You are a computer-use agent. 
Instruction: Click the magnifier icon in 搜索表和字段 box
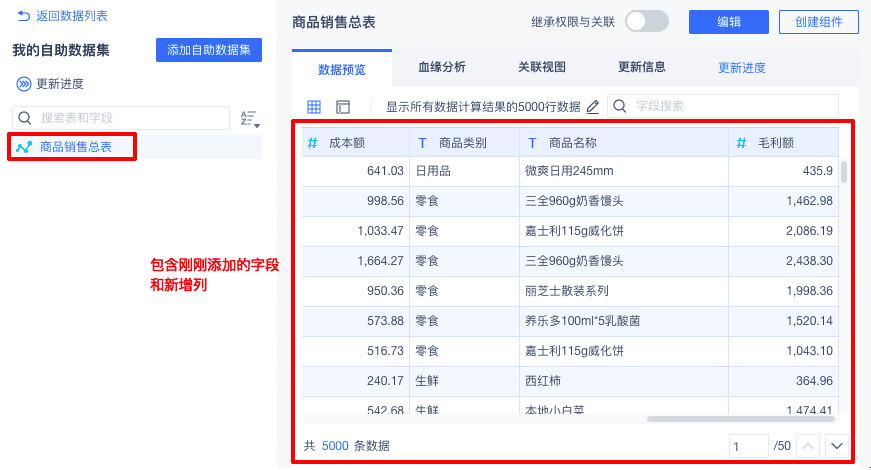pos(25,118)
